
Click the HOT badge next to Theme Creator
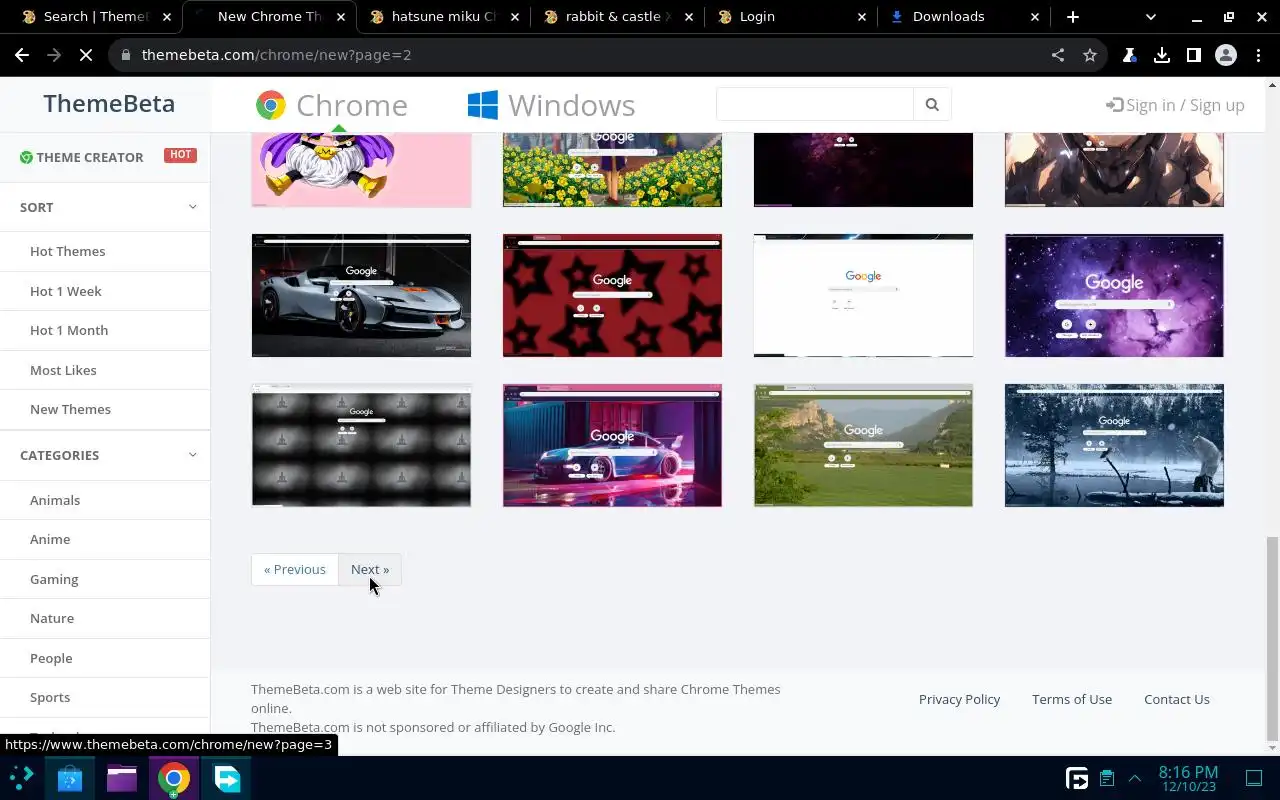point(180,155)
